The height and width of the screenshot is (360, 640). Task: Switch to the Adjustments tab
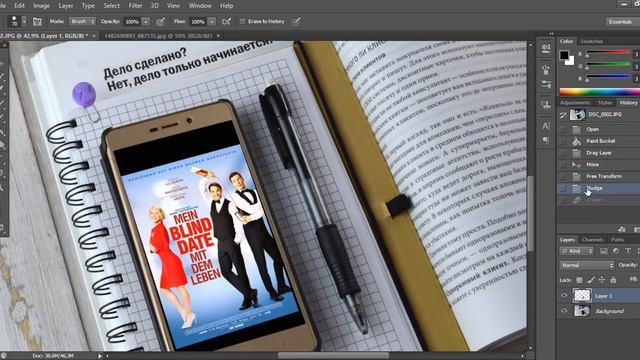tap(575, 102)
